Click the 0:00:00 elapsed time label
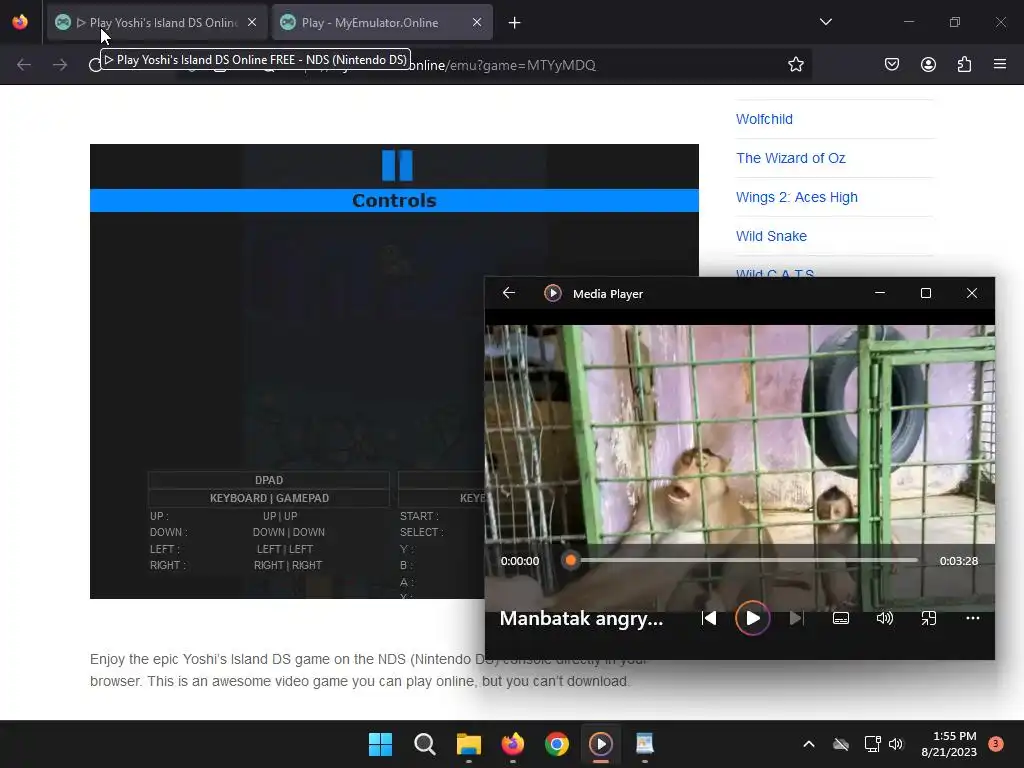Viewport: 1024px width, 768px height. coord(520,561)
